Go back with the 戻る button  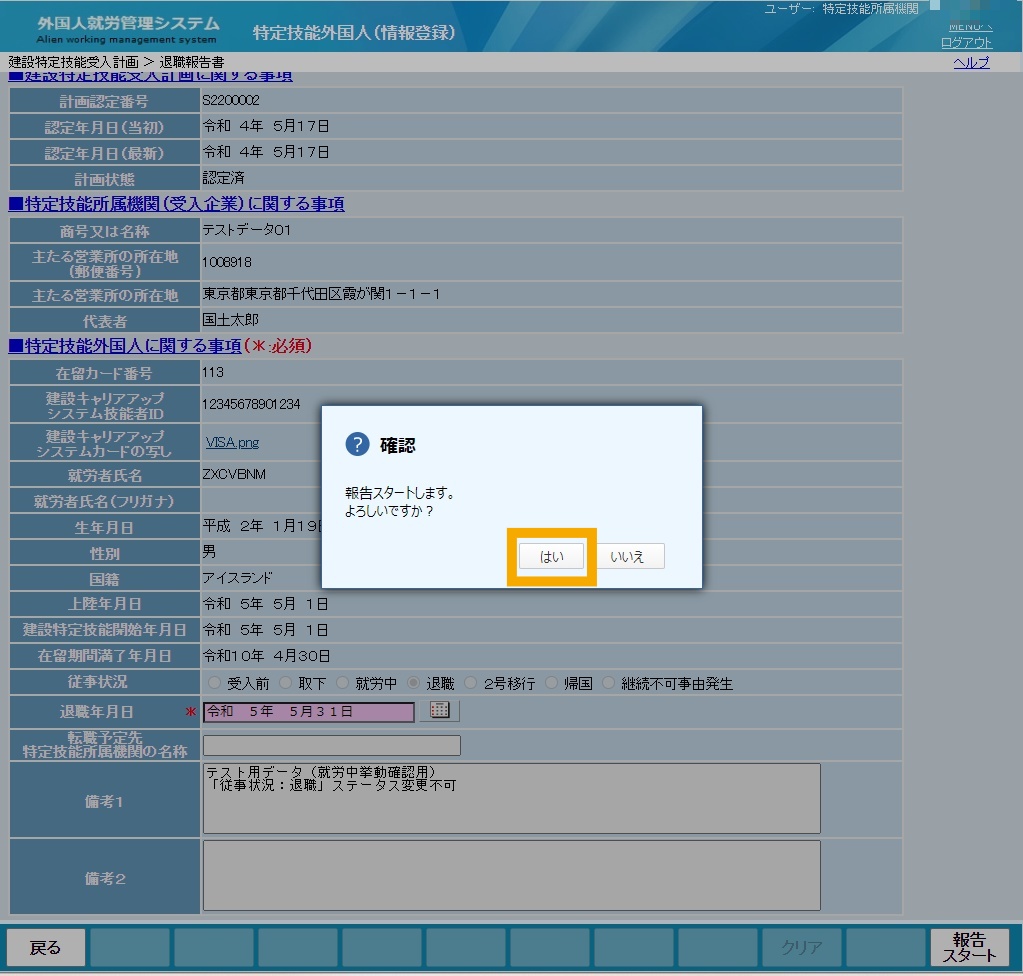46,947
